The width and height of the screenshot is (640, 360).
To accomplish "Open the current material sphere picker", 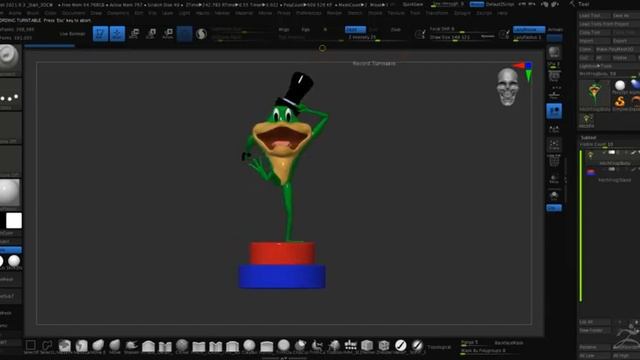I will coord(10,192).
